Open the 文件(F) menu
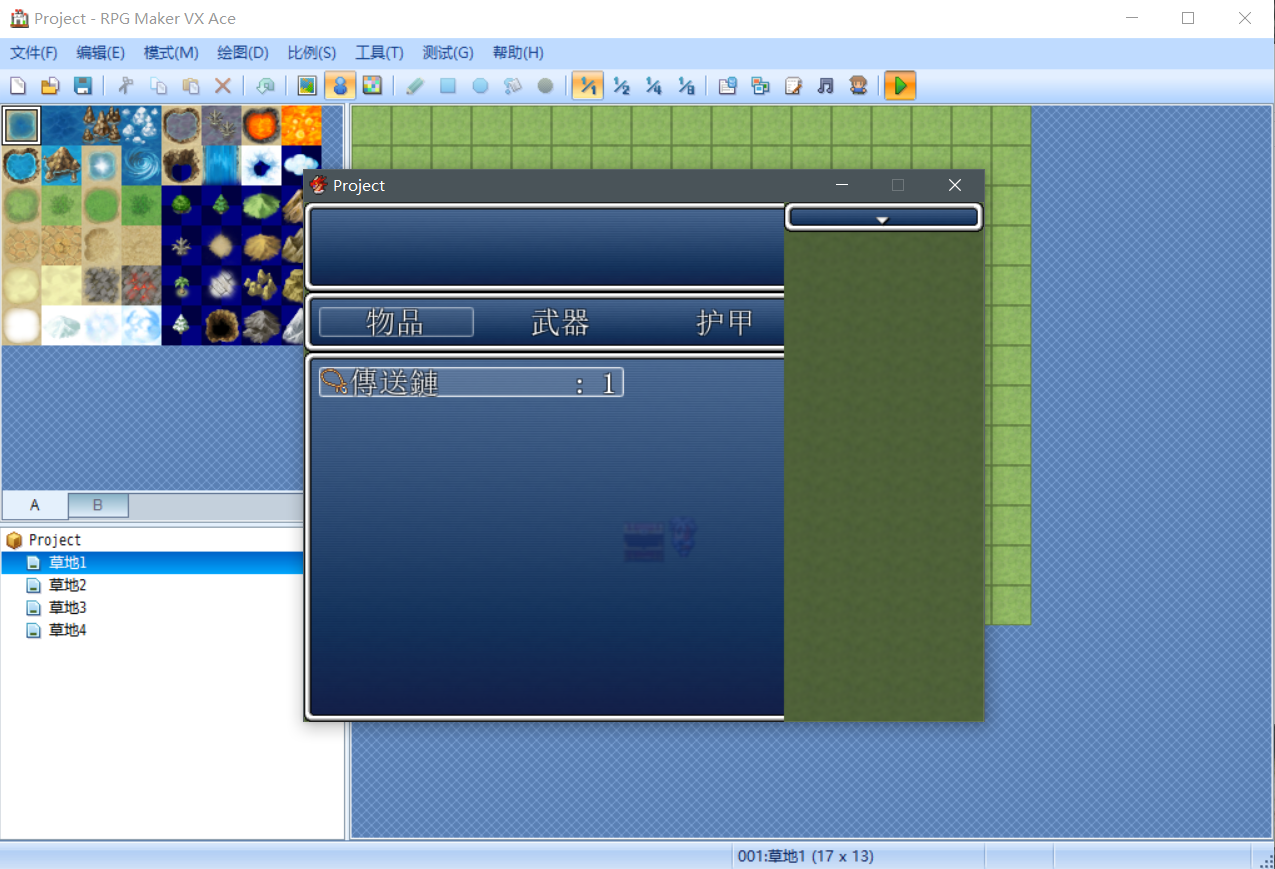The image size is (1275, 869). point(34,53)
